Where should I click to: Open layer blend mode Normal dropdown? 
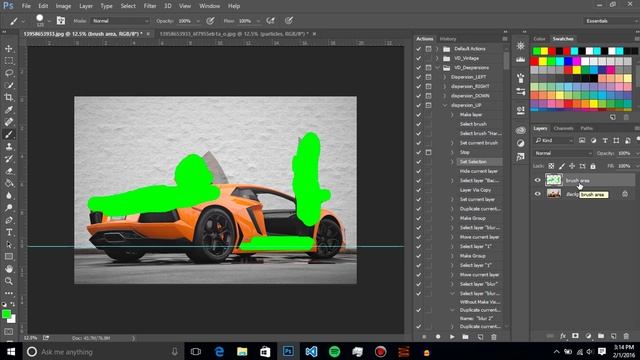click(563, 153)
